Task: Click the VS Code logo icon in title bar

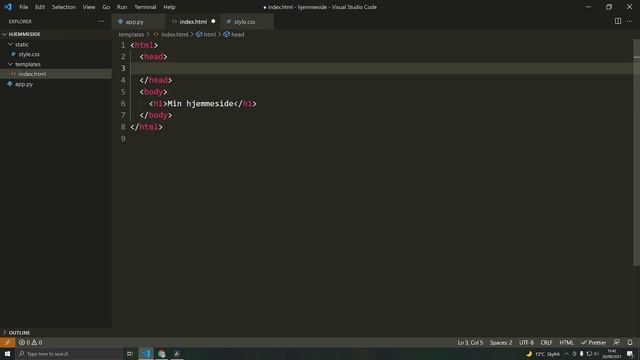Action: click(8, 7)
